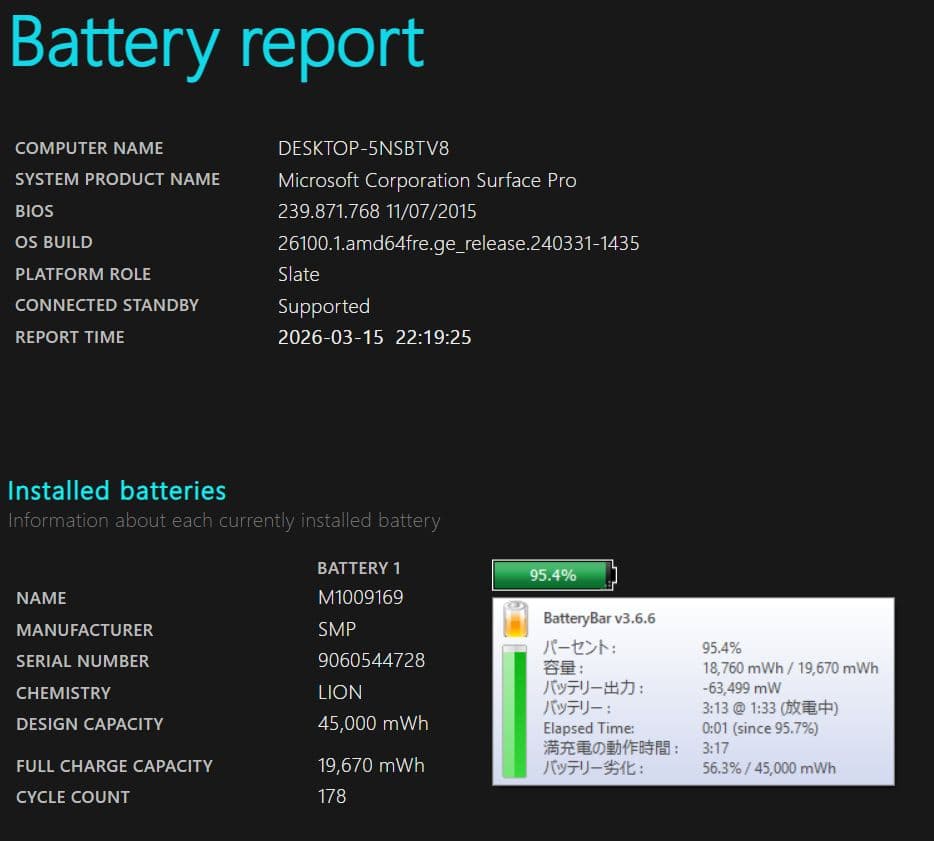This screenshot has width=934, height=841.
Task: Click the 'FULL CHARGE CAPACITY' row label
Action: (x=114, y=766)
